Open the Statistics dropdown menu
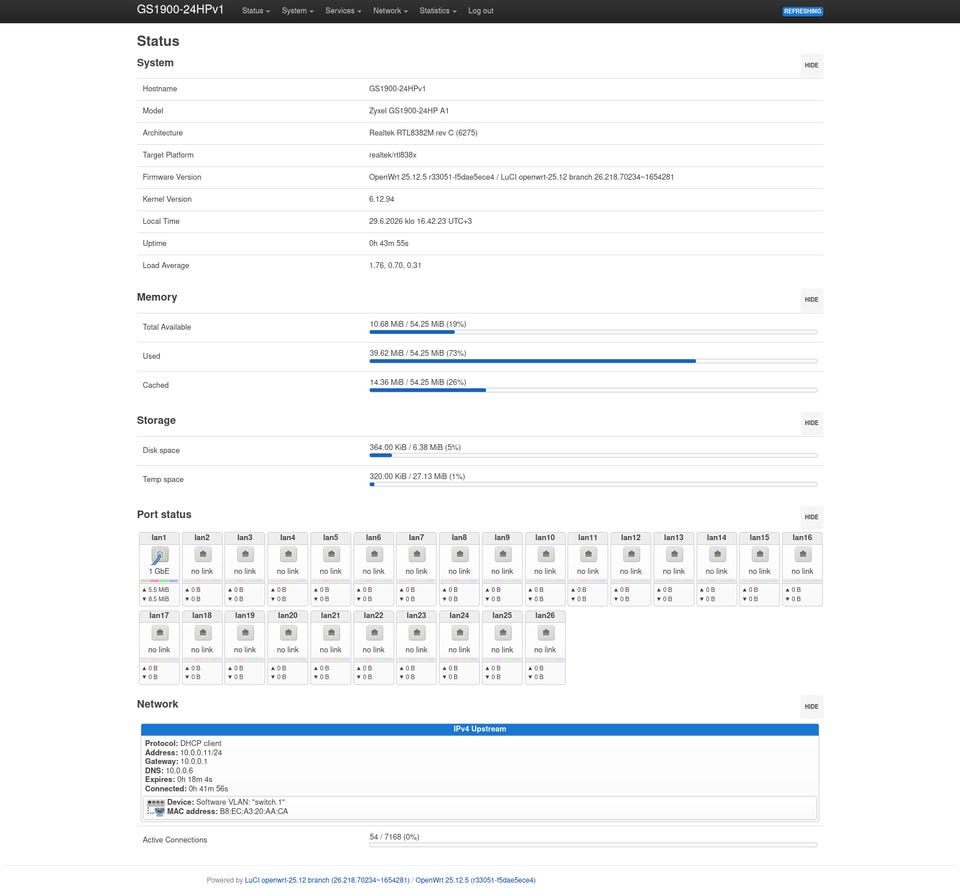 pyautogui.click(x=438, y=11)
